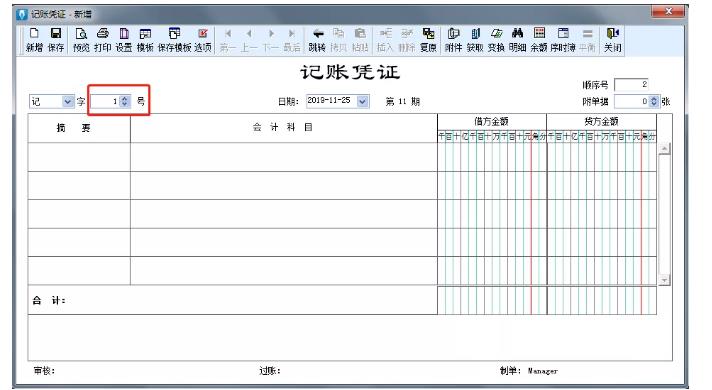Click the 打印 (Print) icon
This screenshot has height=390, width=712.
pyautogui.click(x=103, y=39)
